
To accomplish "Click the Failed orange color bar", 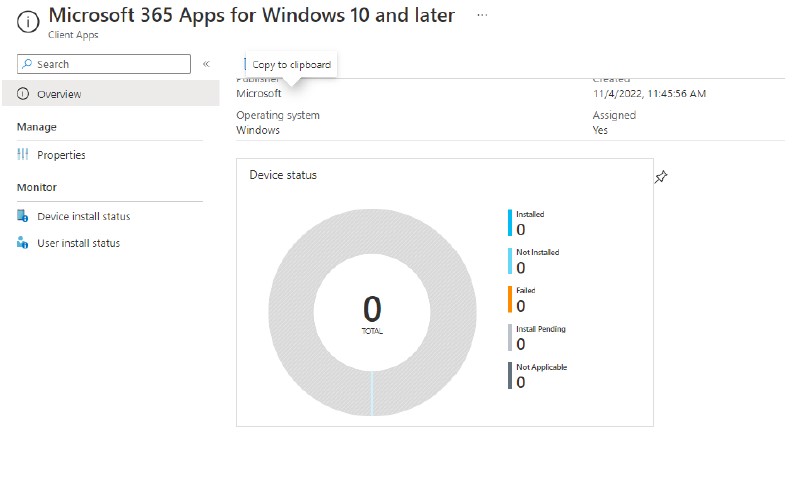I will [x=510, y=299].
